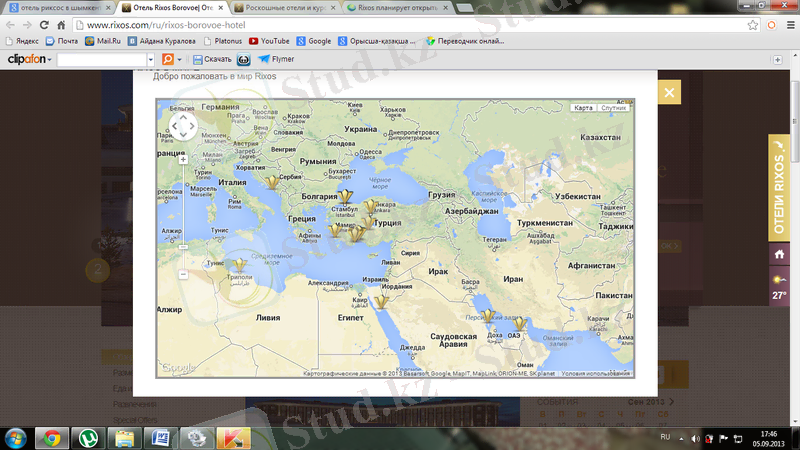The height and width of the screenshot is (450, 800).
Task: Switch map to Спутник satellite view
Action: (613, 108)
